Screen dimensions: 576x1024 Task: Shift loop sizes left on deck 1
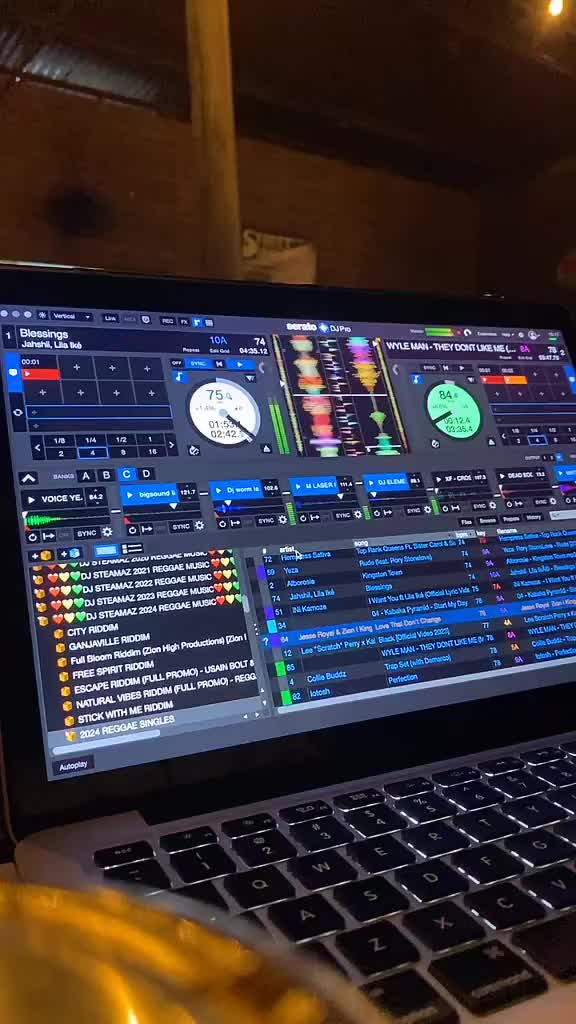point(39,447)
